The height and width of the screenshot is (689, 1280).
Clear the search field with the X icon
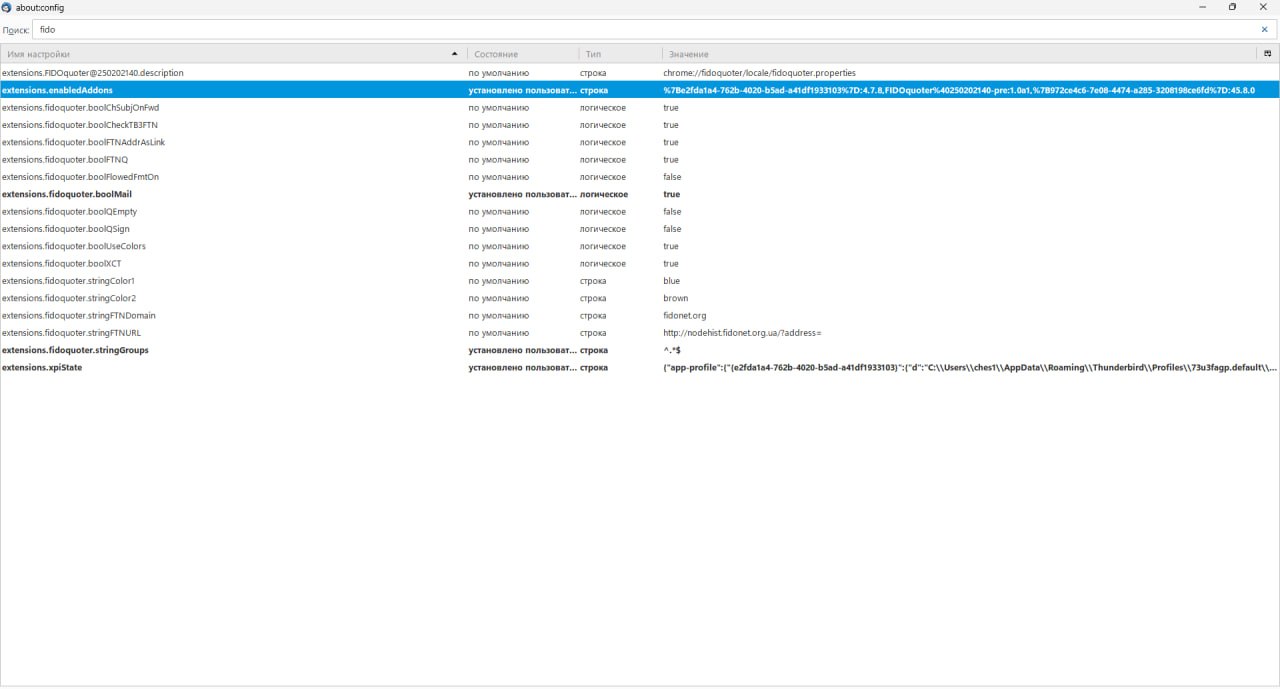tap(1264, 30)
